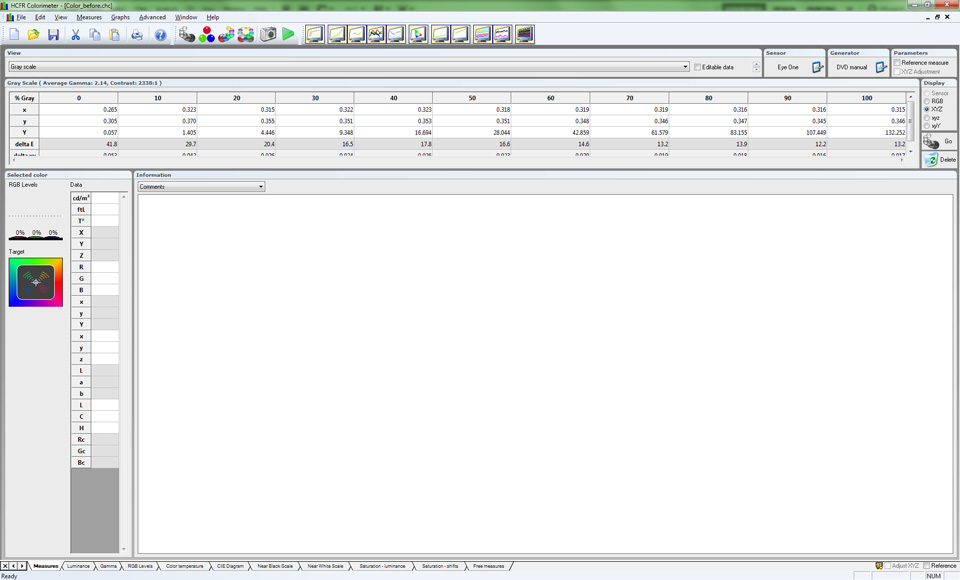Print with the printer toolbar icon
Screen dimensions: 960x580
pos(137,35)
